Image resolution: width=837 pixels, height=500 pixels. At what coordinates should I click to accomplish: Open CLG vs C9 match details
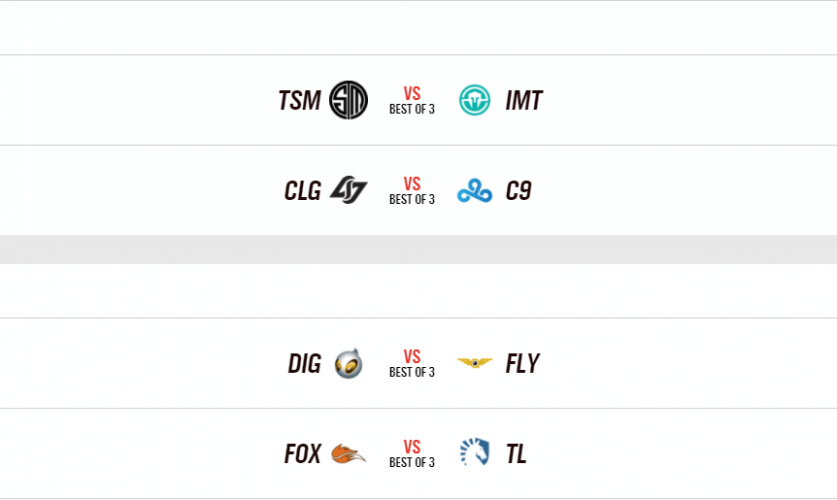point(412,190)
